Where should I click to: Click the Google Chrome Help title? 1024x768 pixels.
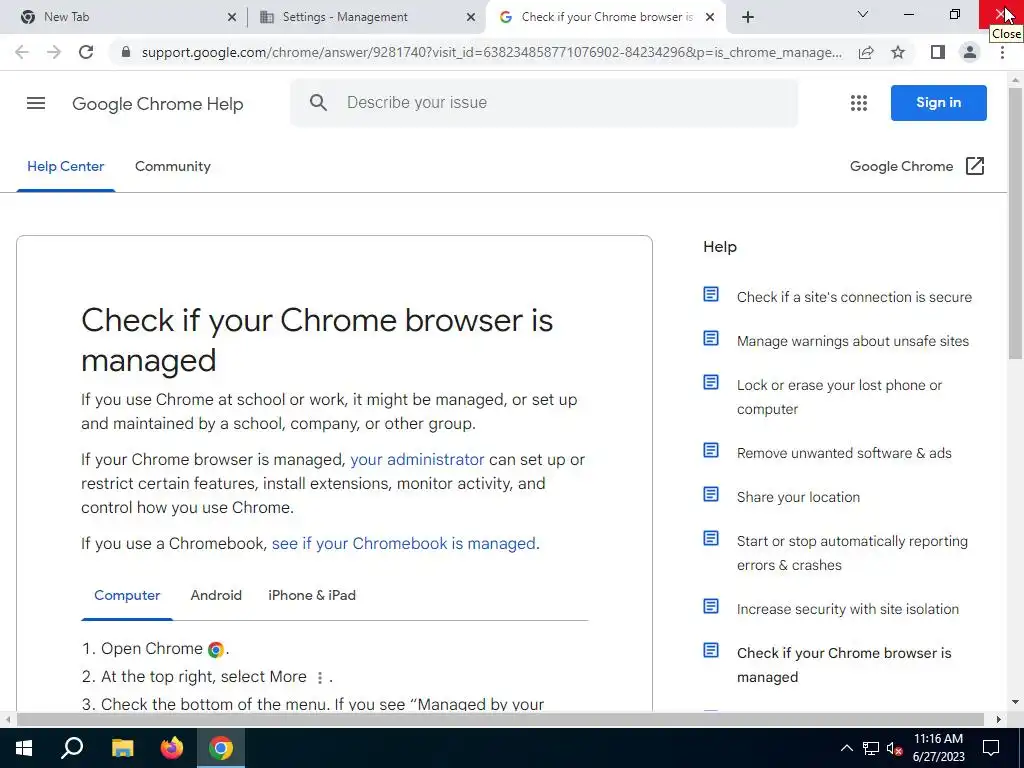click(x=157, y=104)
